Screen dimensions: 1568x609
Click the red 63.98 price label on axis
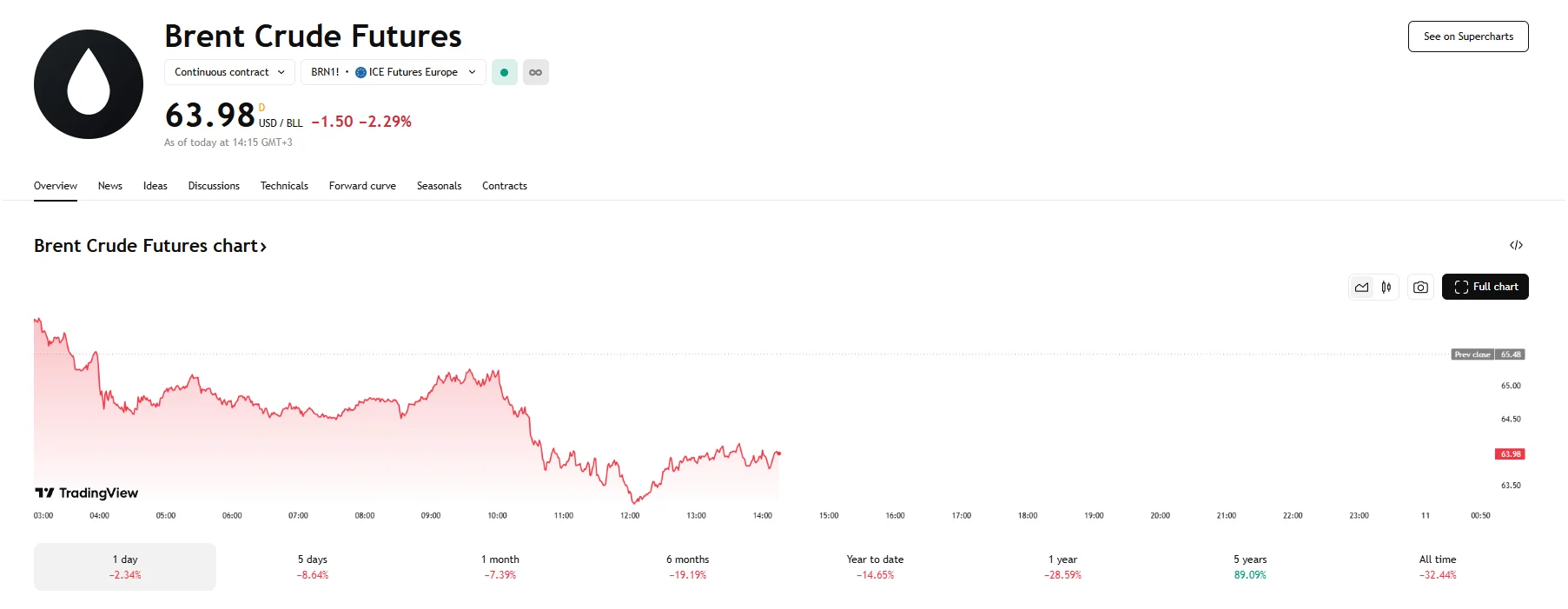click(1510, 453)
